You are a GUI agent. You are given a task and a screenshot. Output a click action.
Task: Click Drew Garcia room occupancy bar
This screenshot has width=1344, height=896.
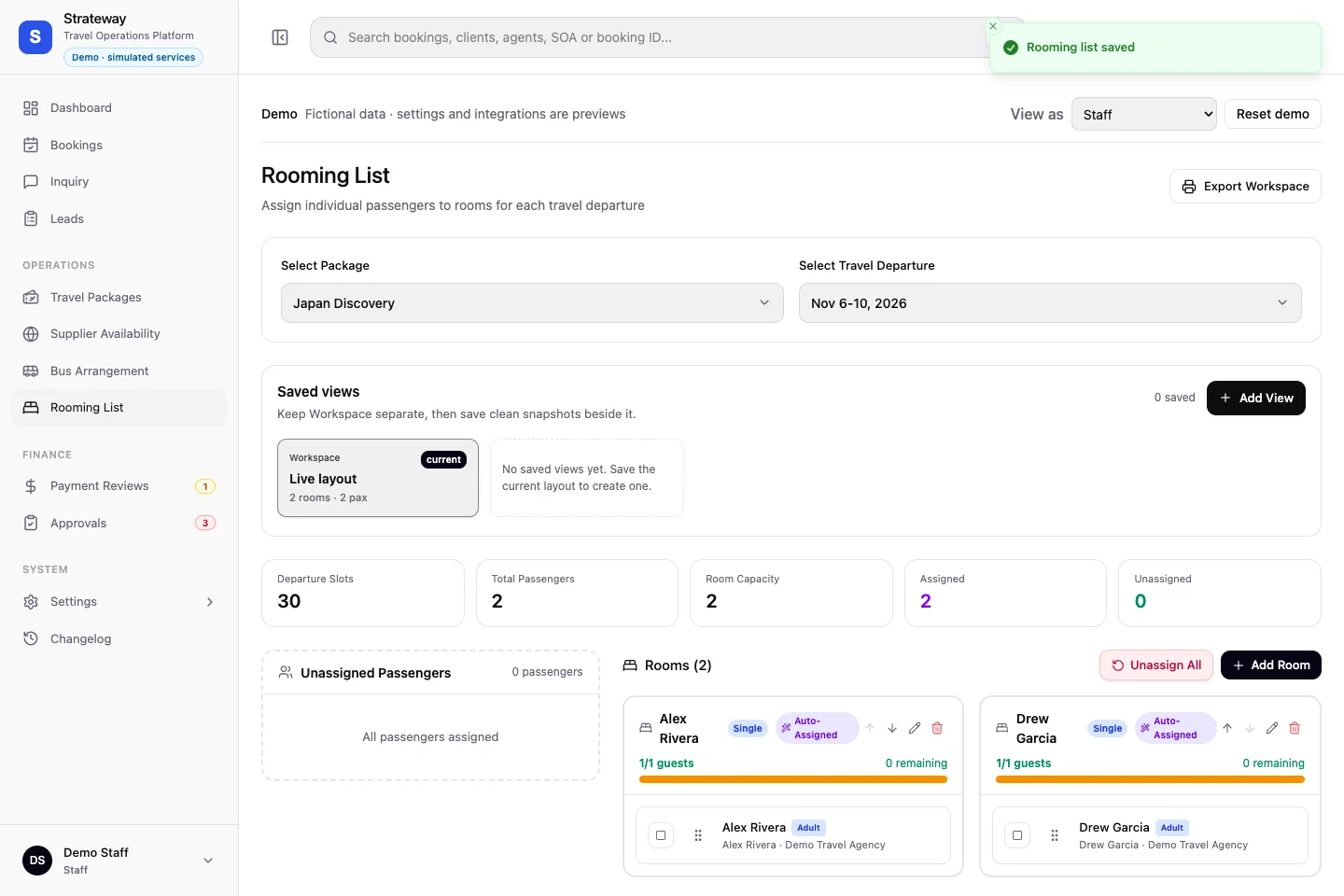point(1150,779)
